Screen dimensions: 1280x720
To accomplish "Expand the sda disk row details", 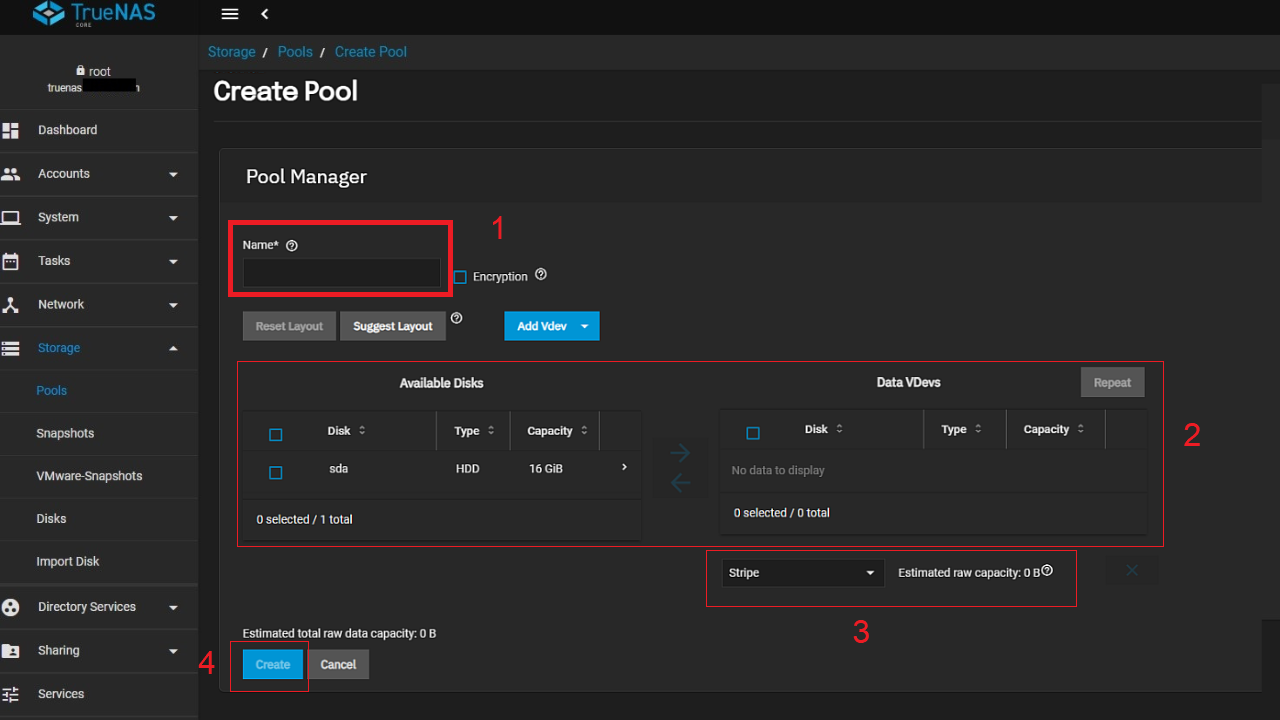I will point(623,466).
